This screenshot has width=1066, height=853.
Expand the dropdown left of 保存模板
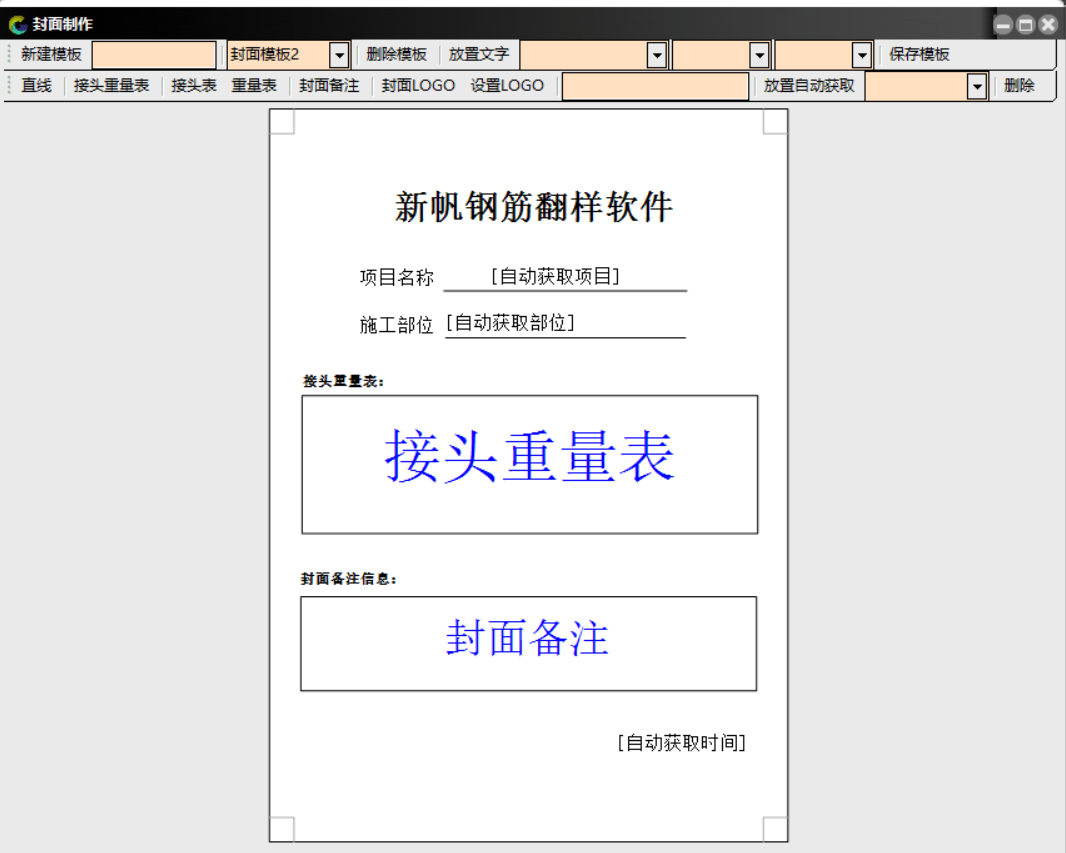862,55
